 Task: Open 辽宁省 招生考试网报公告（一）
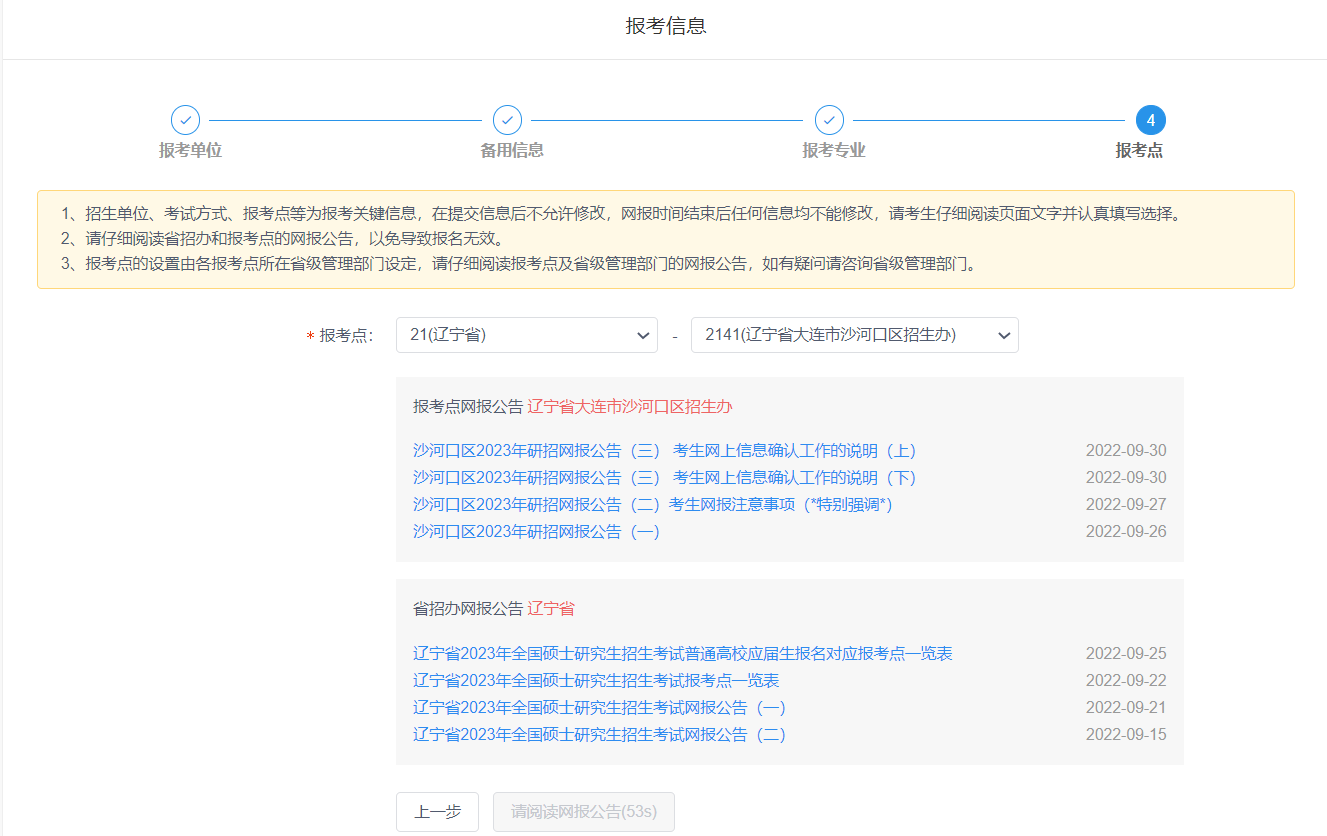600,708
